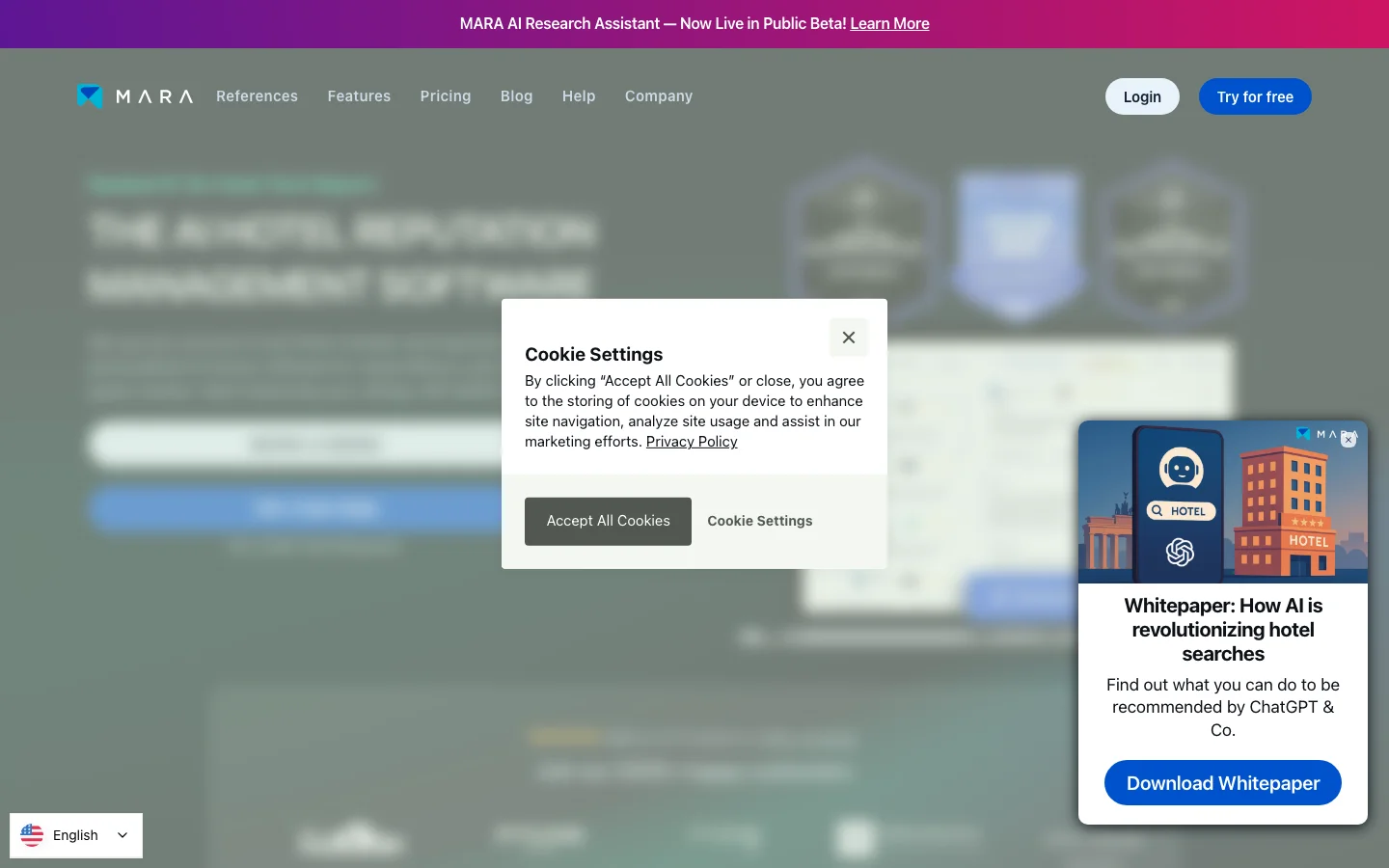Expand the English language dropdown chevron
Viewport: 1389px width, 868px height.
point(123,835)
